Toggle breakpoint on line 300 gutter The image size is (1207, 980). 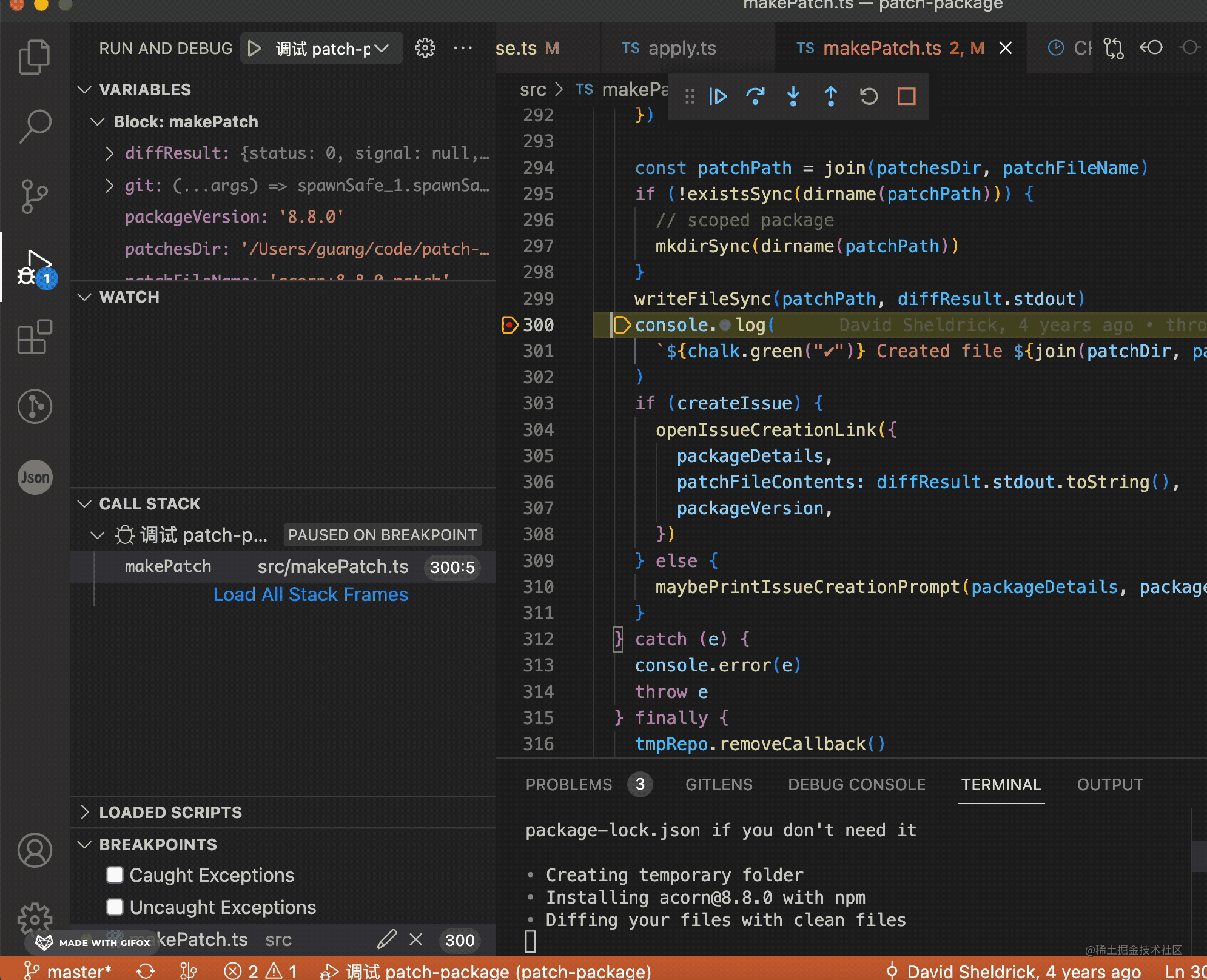click(509, 325)
